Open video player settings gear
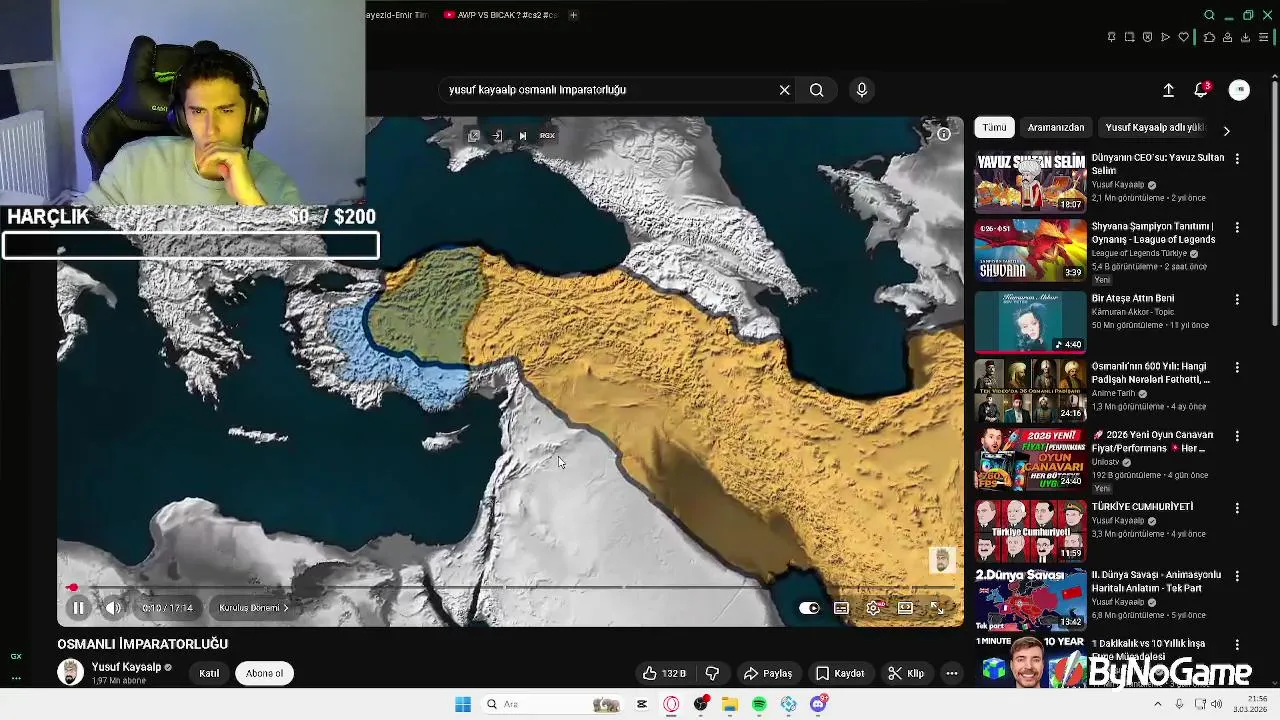The width and height of the screenshot is (1280, 720). 873,608
